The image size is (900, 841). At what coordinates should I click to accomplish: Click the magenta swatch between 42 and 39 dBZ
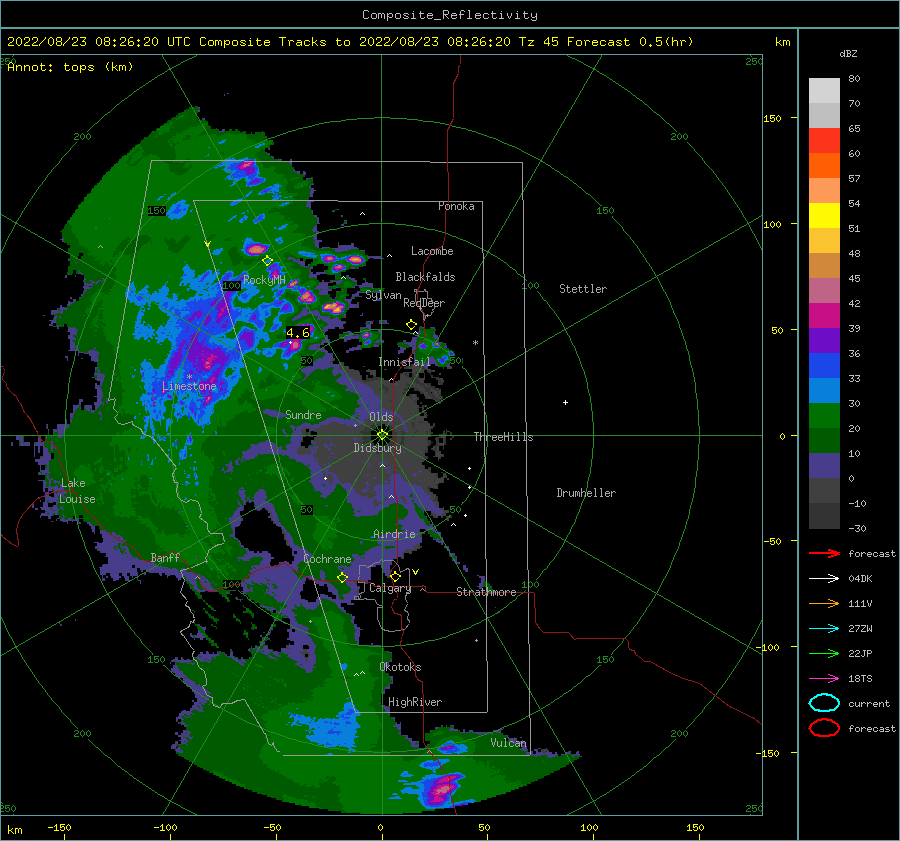[x=824, y=316]
